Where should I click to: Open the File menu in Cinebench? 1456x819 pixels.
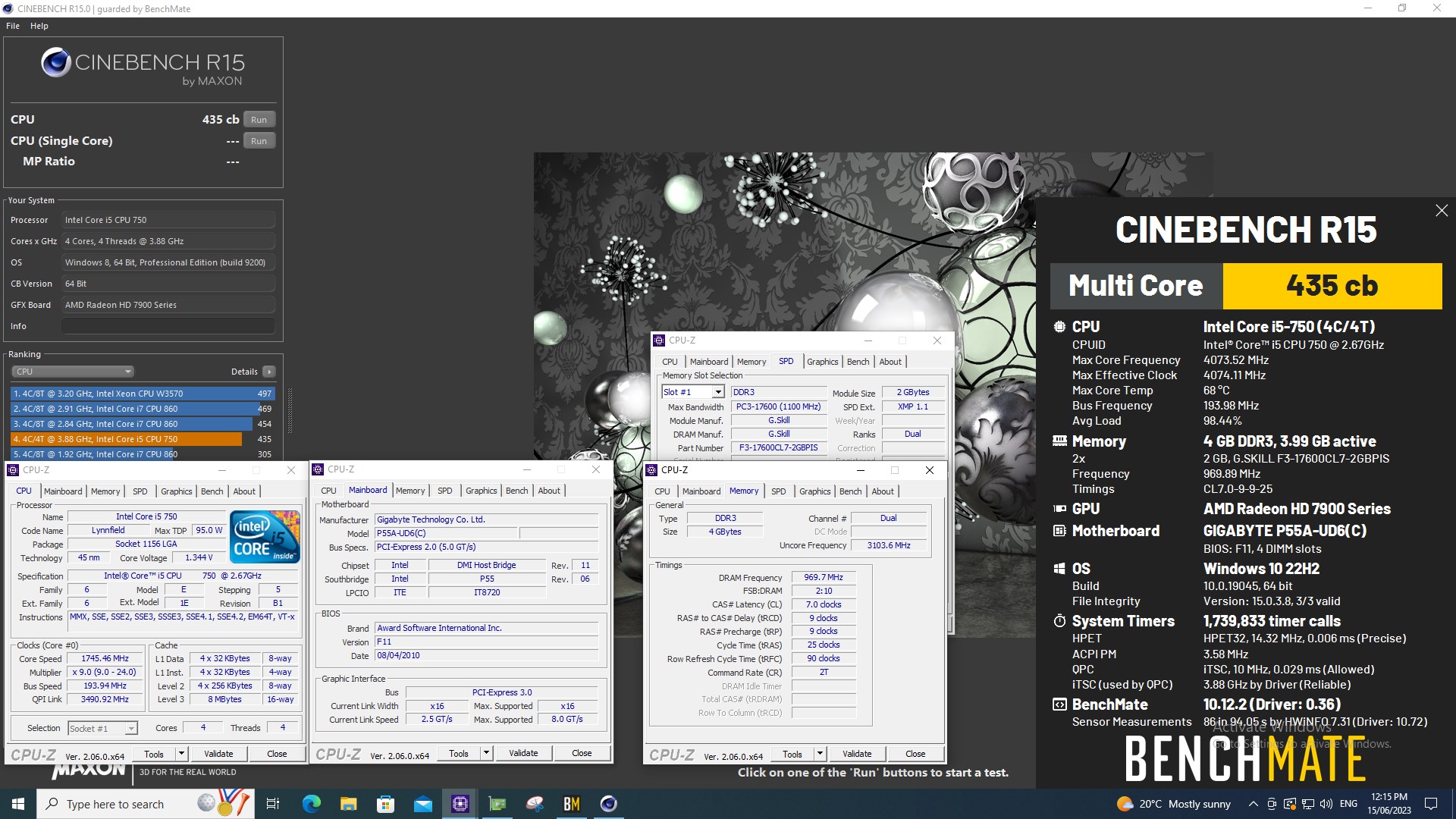(x=13, y=26)
